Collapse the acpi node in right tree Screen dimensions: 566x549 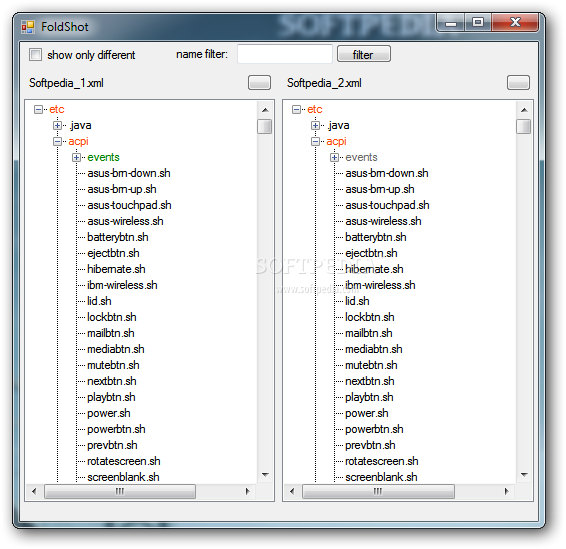click(x=315, y=141)
